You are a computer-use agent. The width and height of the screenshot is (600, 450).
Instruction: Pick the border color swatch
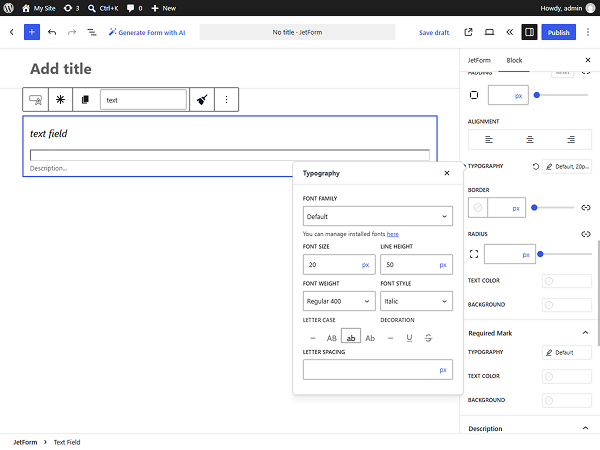(x=478, y=208)
